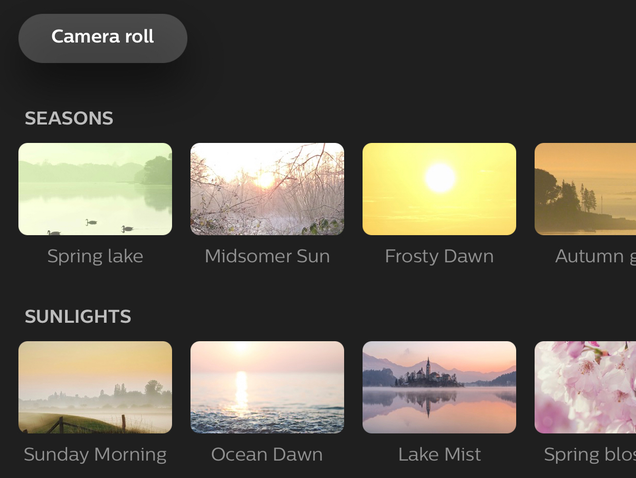Choose the Sunday Morning scene image
The width and height of the screenshot is (636, 478).
(x=95, y=387)
